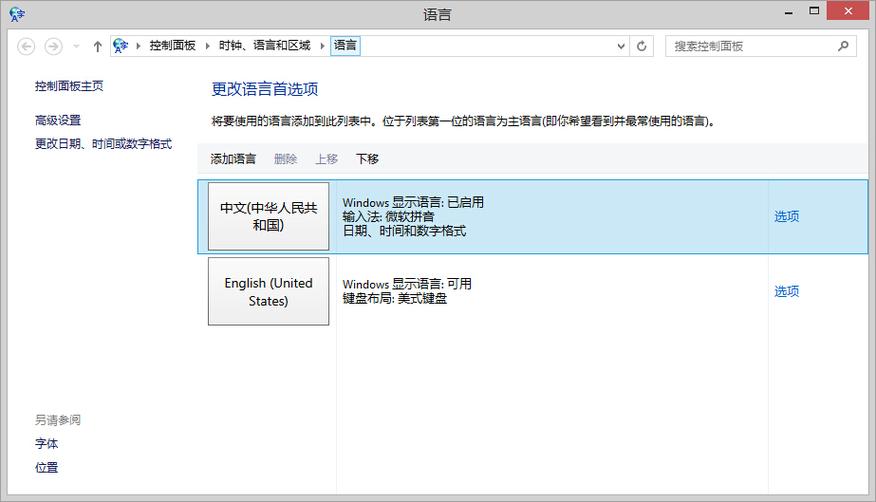This screenshot has height=502, width=876.
Task: Click the language icon in address bar
Action: 120,45
